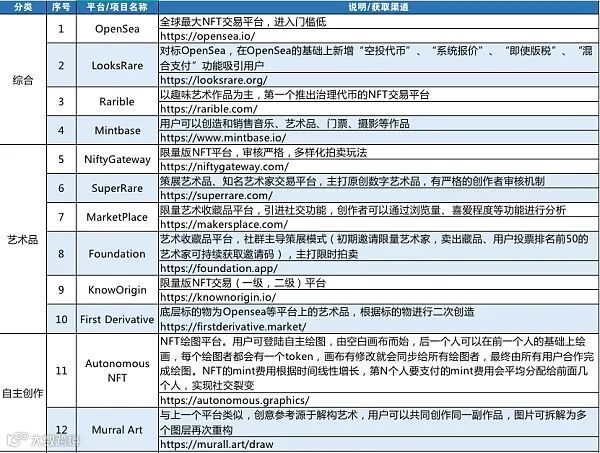Select sequence number 5 cell
The width and height of the screenshot is (600, 453).
(61, 159)
